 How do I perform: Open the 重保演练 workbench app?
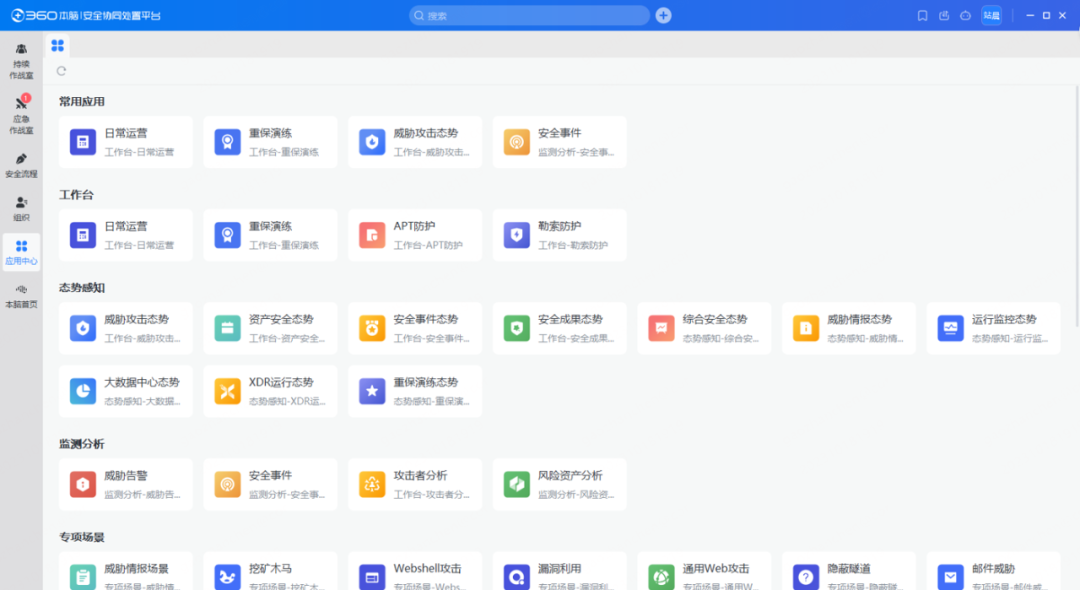coord(270,234)
